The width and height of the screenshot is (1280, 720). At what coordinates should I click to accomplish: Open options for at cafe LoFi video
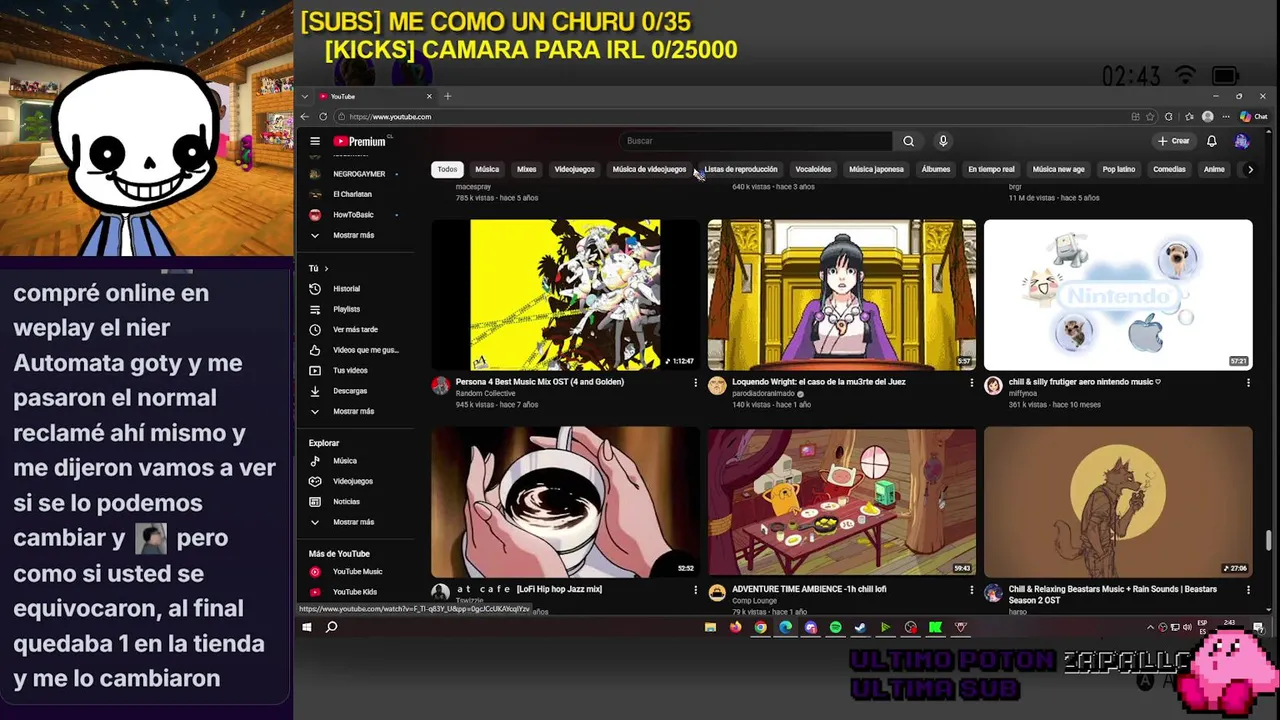[695, 590]
